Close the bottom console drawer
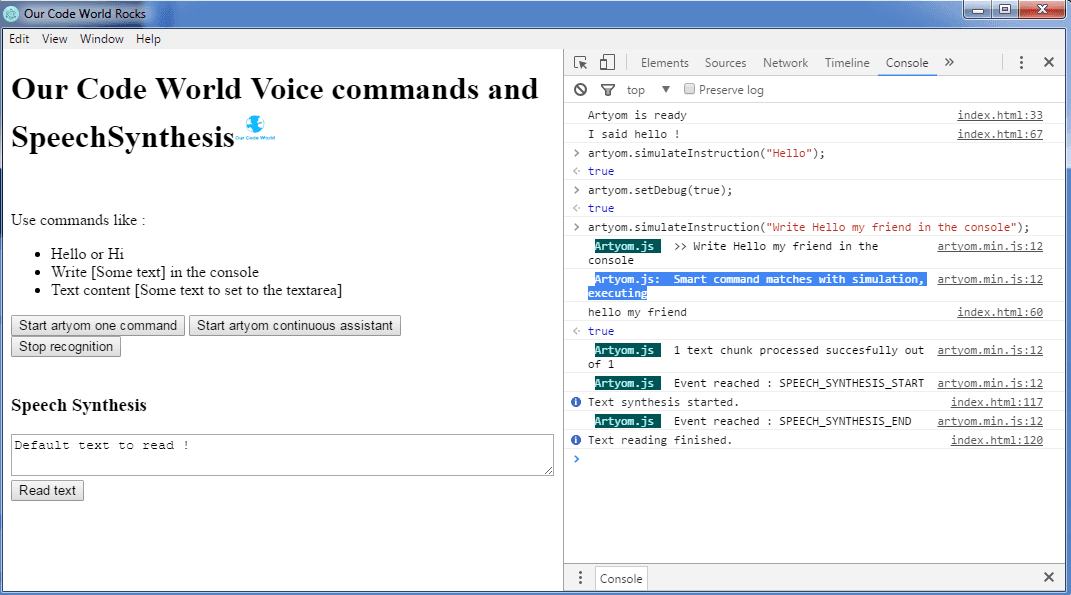The width and height of the screenshot is (1071, 595). click(1049, 578)
